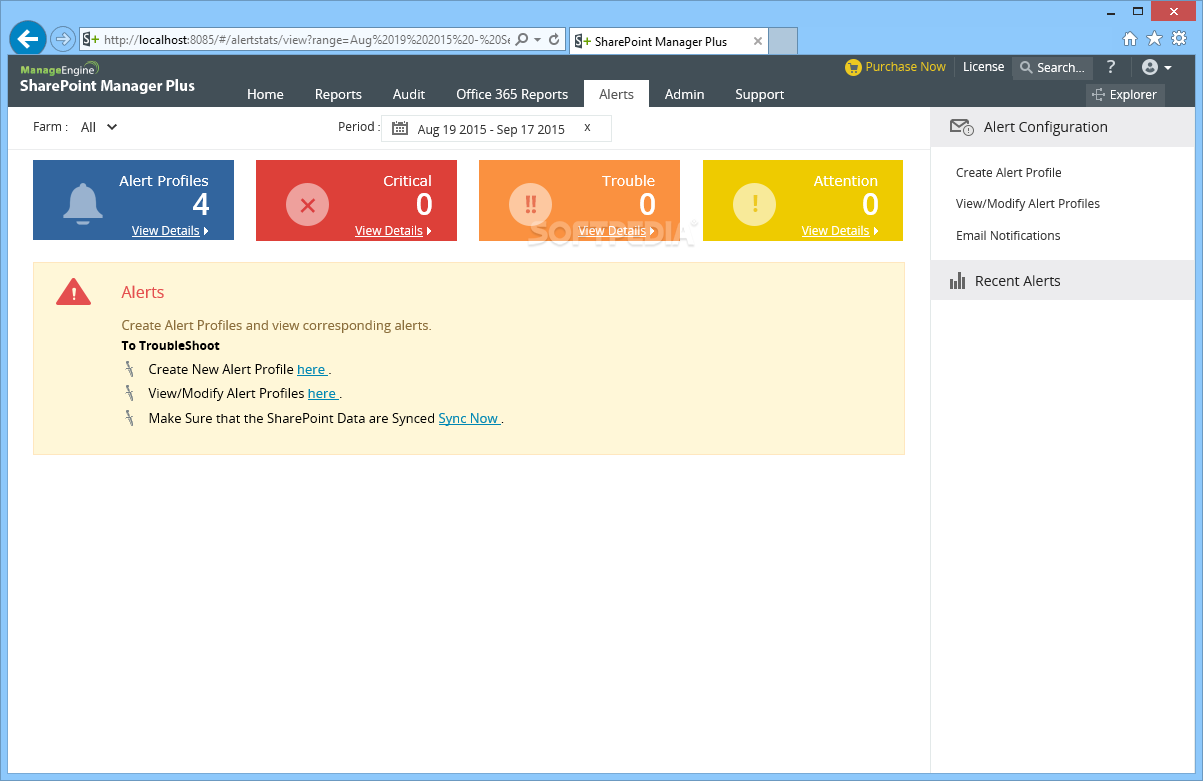This screenshot has height=781, width=1203.
Task: Click the browser address URL field
Action: 306,40
